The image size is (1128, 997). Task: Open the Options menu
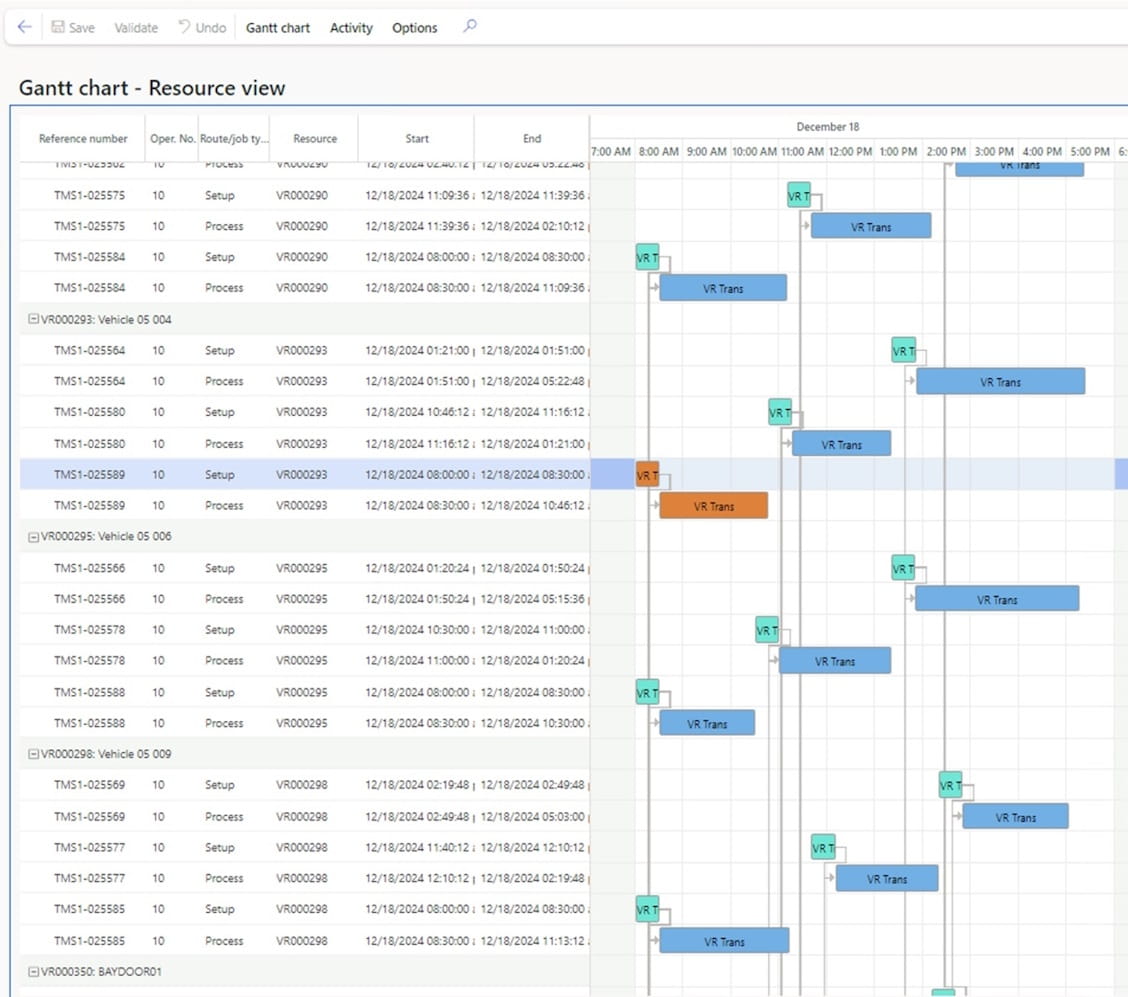point(414,28)
